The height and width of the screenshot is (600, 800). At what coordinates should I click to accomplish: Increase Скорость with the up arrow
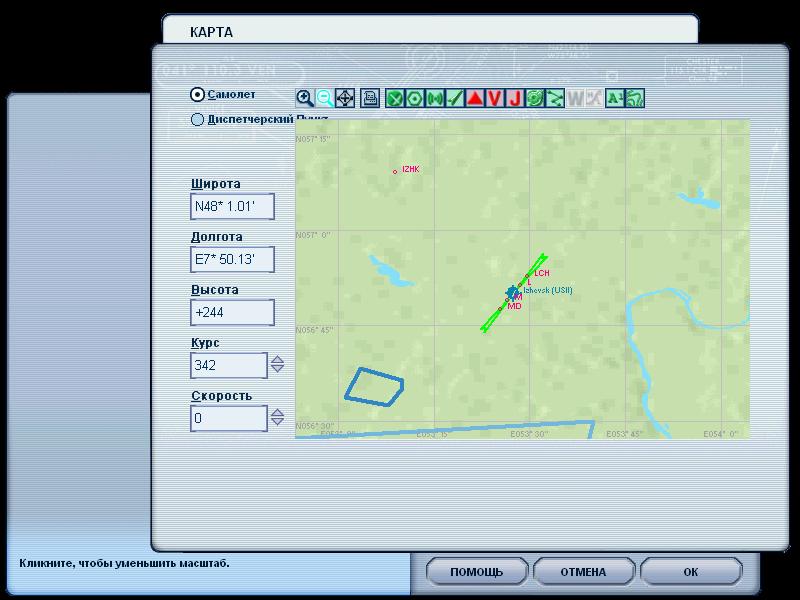(x=278, y=413)
